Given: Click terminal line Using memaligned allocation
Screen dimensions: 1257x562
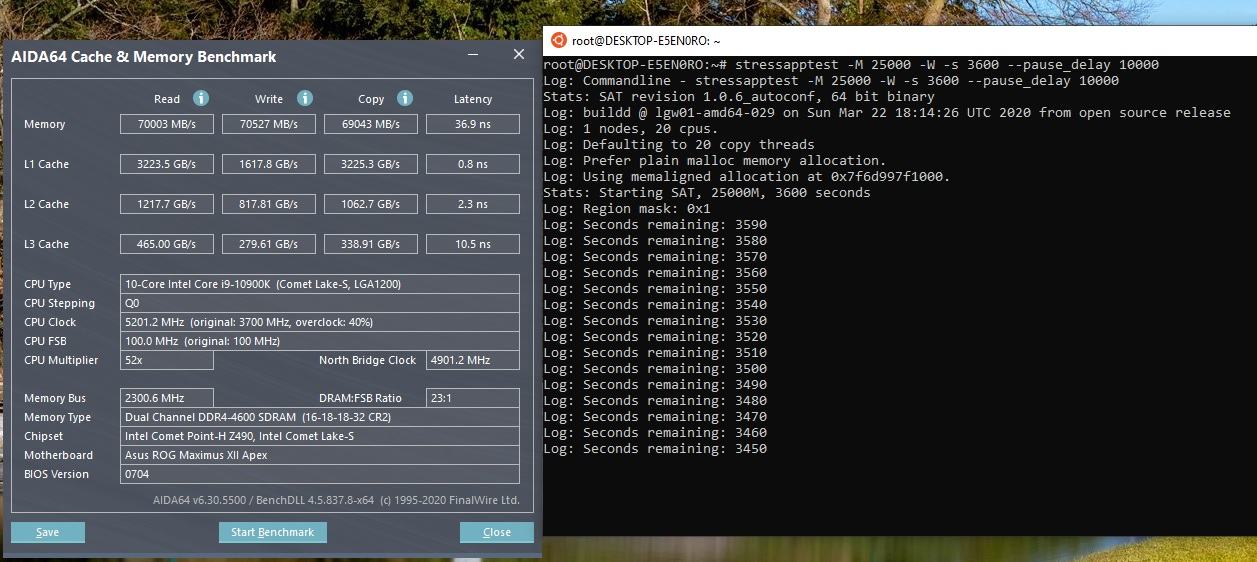Looking at the screenshot, I should pyautogui.click(x=747, y=176).
